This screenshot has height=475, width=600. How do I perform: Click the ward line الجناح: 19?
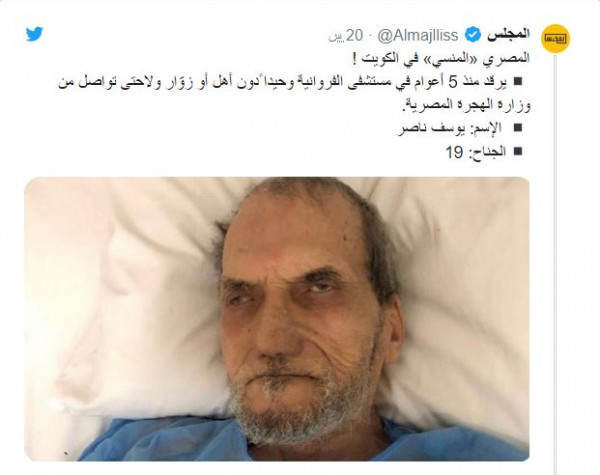(x=476, y=152)
